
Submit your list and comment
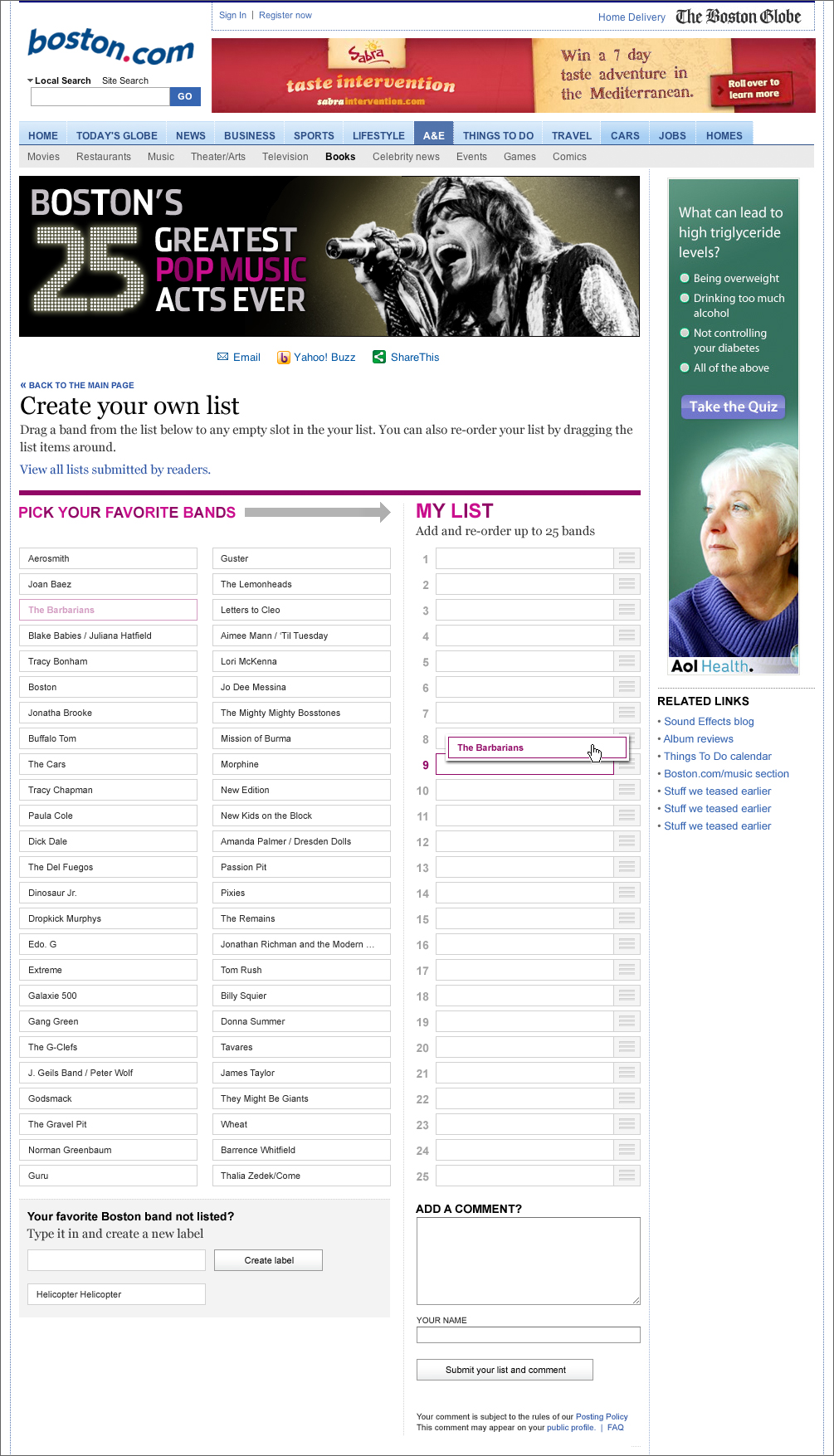tap(505, 1370)
